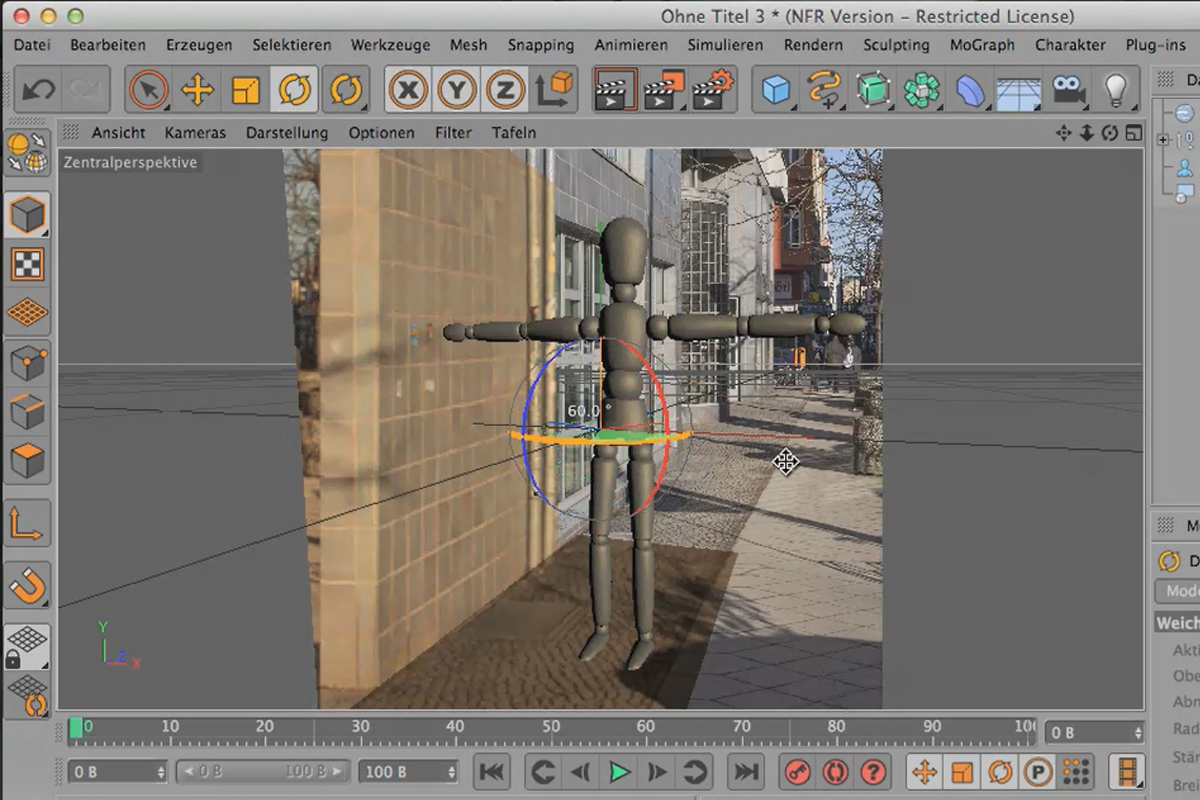Add a camera object icon
The height and width of the screenshot is (800, 1200).
click(1068, 91)
